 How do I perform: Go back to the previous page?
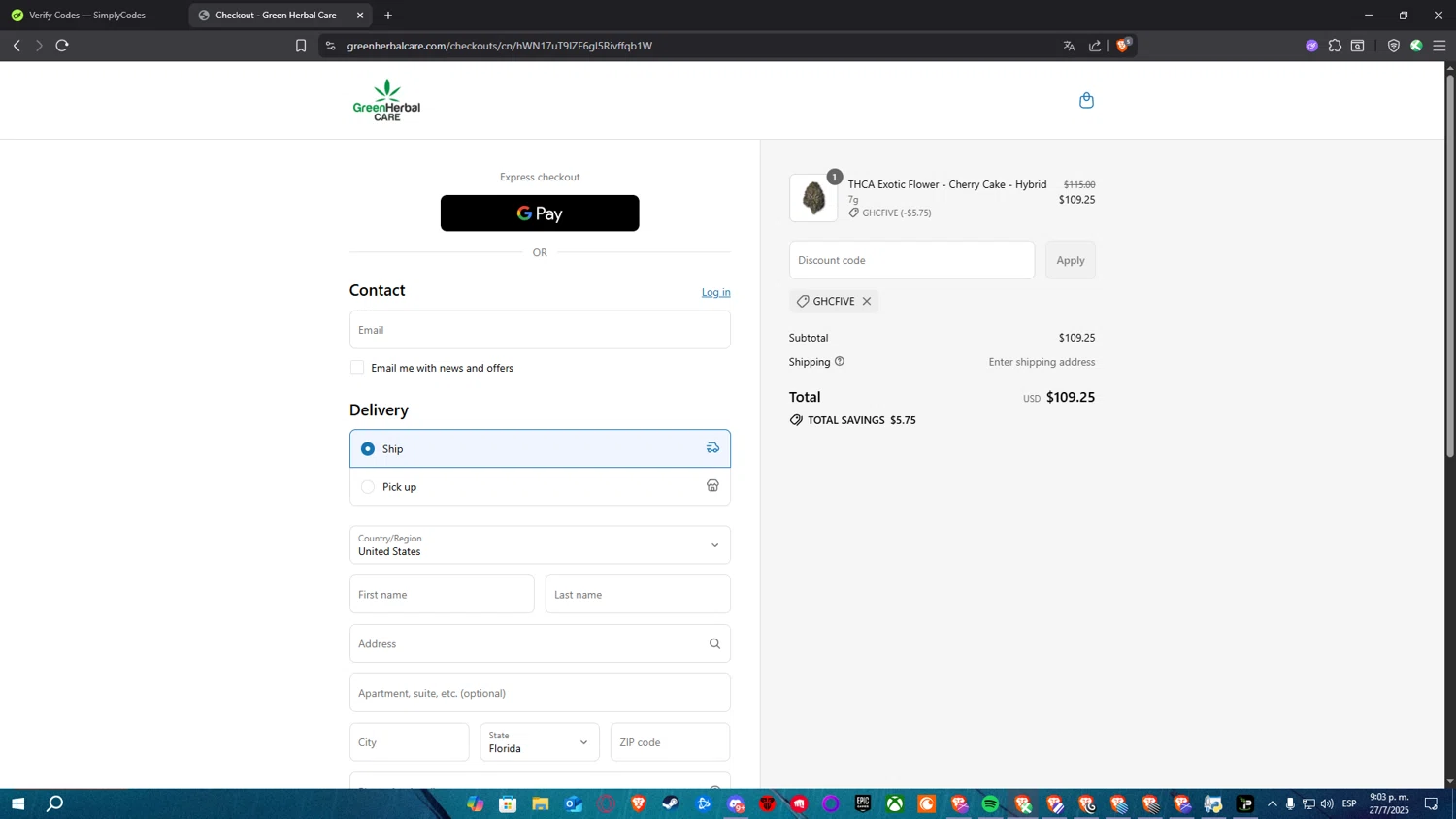tap(17, 46)
